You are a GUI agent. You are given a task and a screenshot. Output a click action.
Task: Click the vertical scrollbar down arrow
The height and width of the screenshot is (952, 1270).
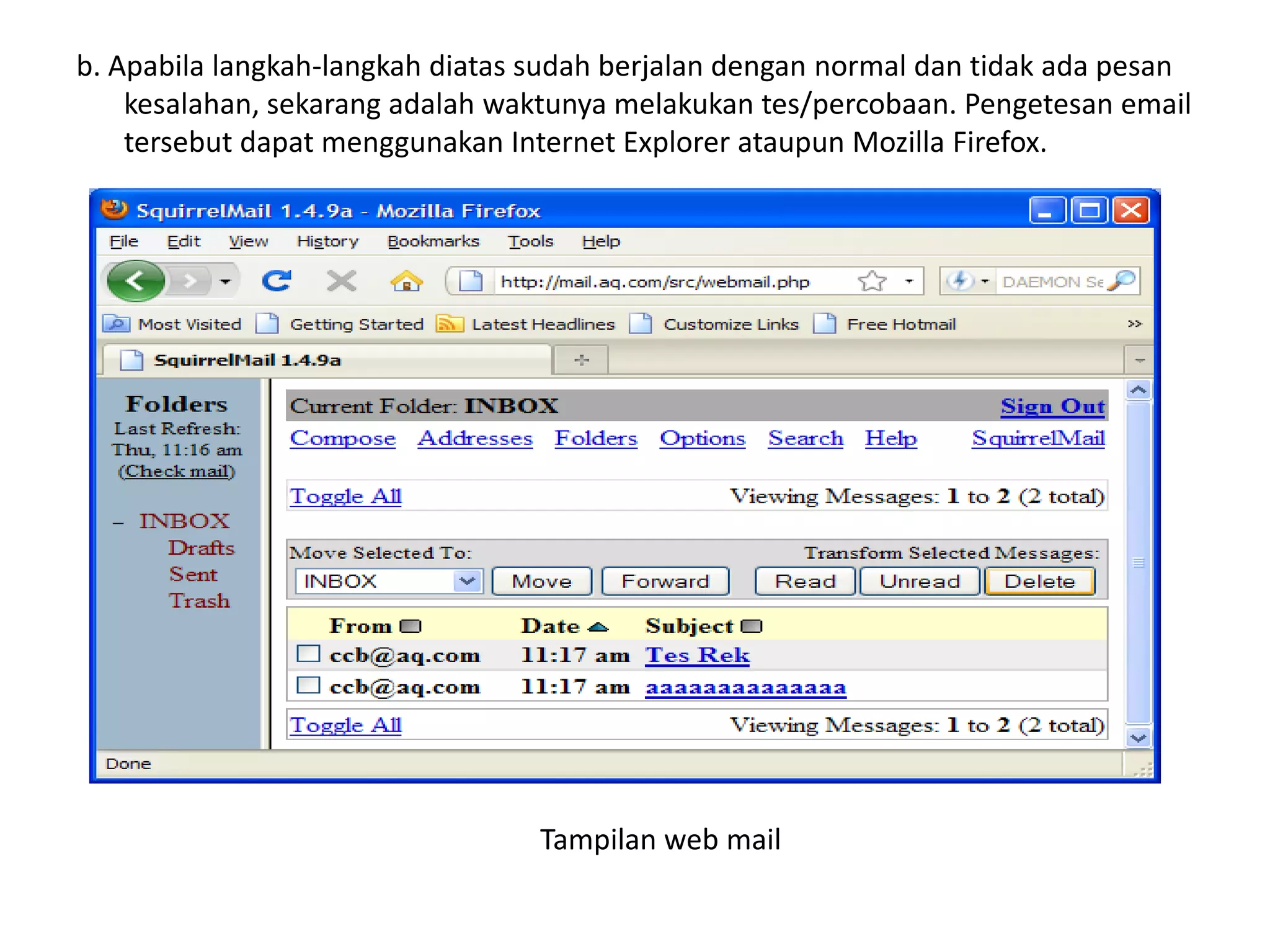tap(1139, 738)
